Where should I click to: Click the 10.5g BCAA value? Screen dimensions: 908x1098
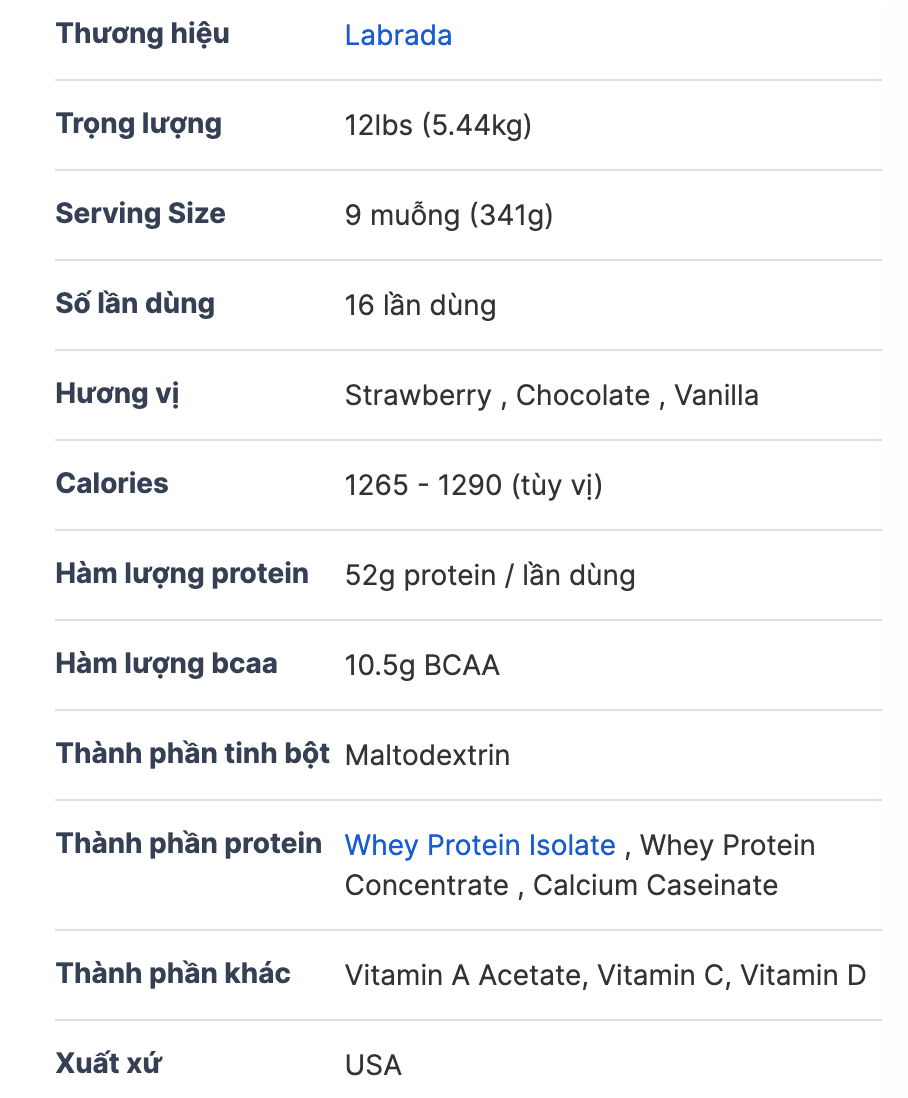(x=422, y=666)
